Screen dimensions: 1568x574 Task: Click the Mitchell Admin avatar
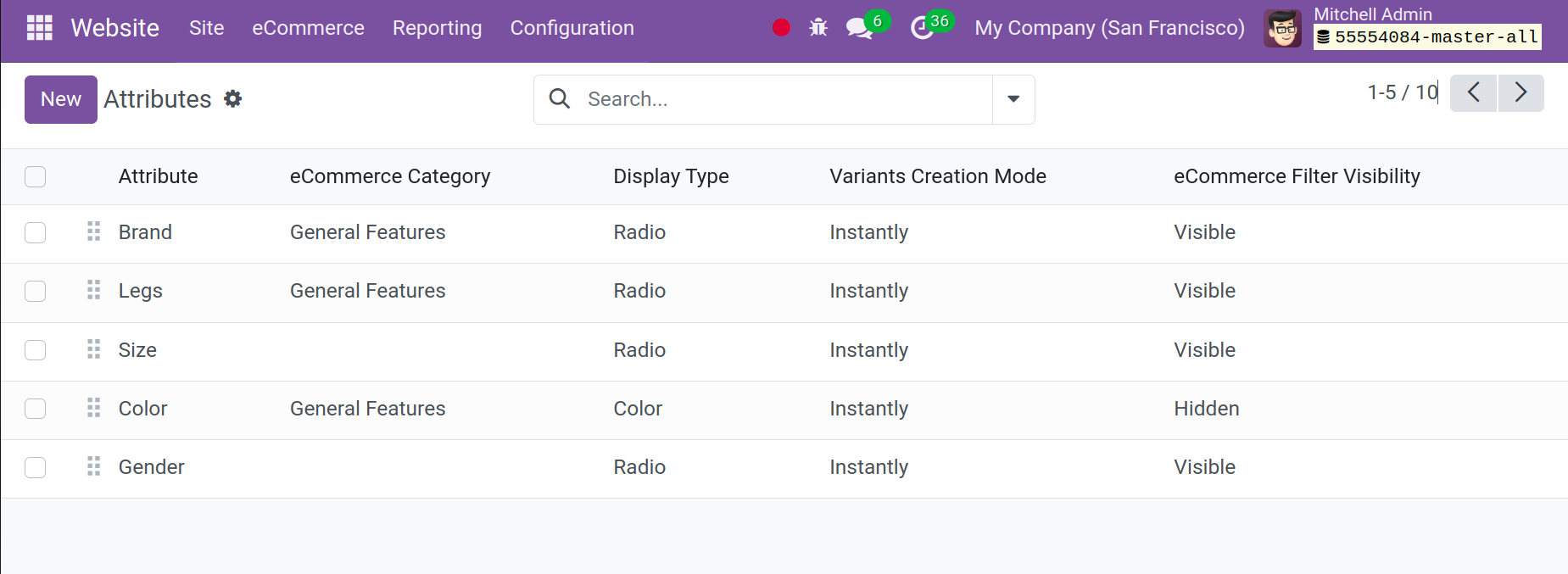tap(1282, 28)
